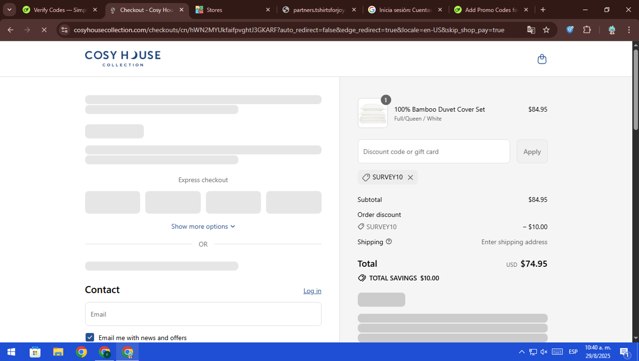Click the Cosy House Collection logo

click(x=123, y=58)
